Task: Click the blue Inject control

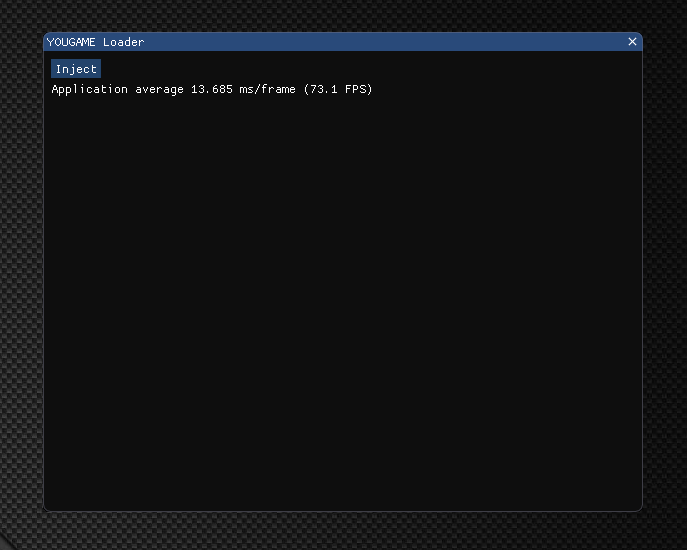Action: (x=76, y=69)
